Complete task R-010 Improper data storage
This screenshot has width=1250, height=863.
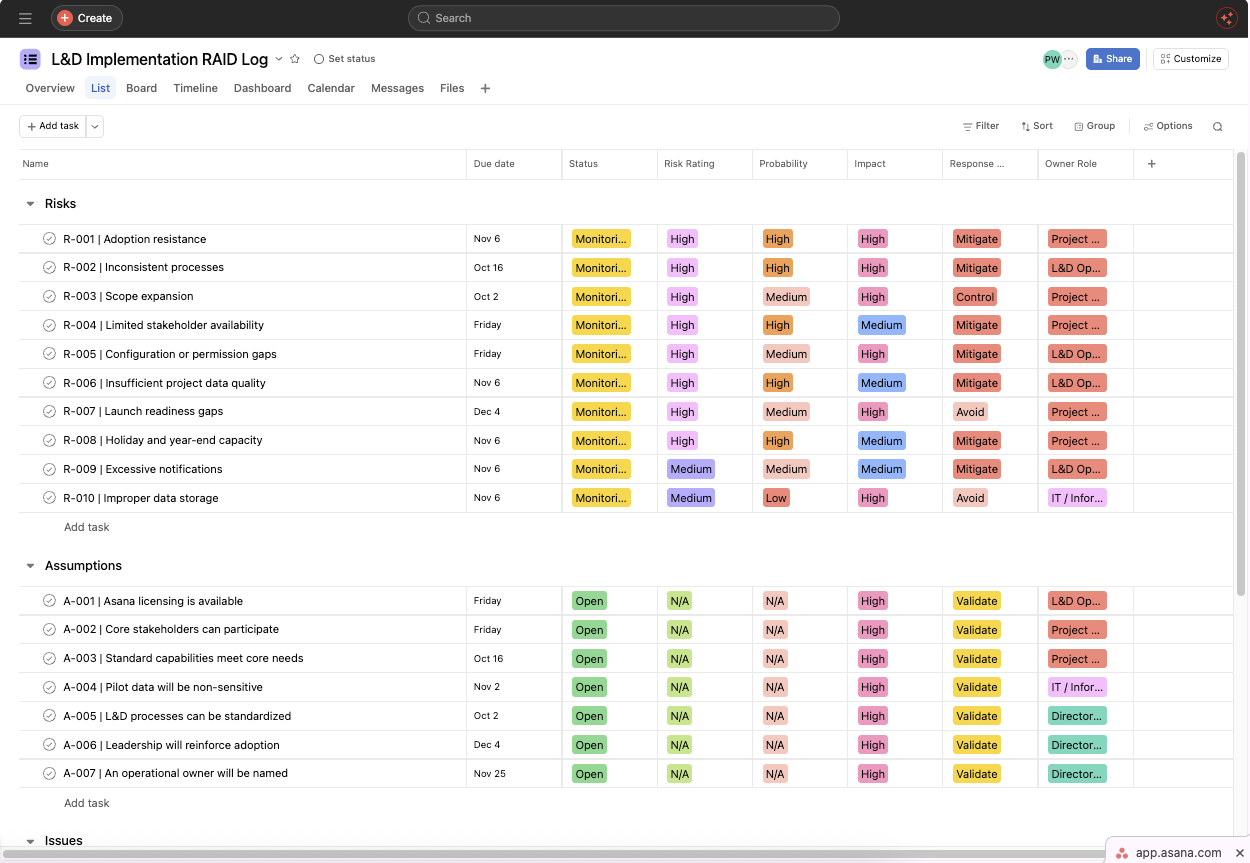tap(49, 498)
